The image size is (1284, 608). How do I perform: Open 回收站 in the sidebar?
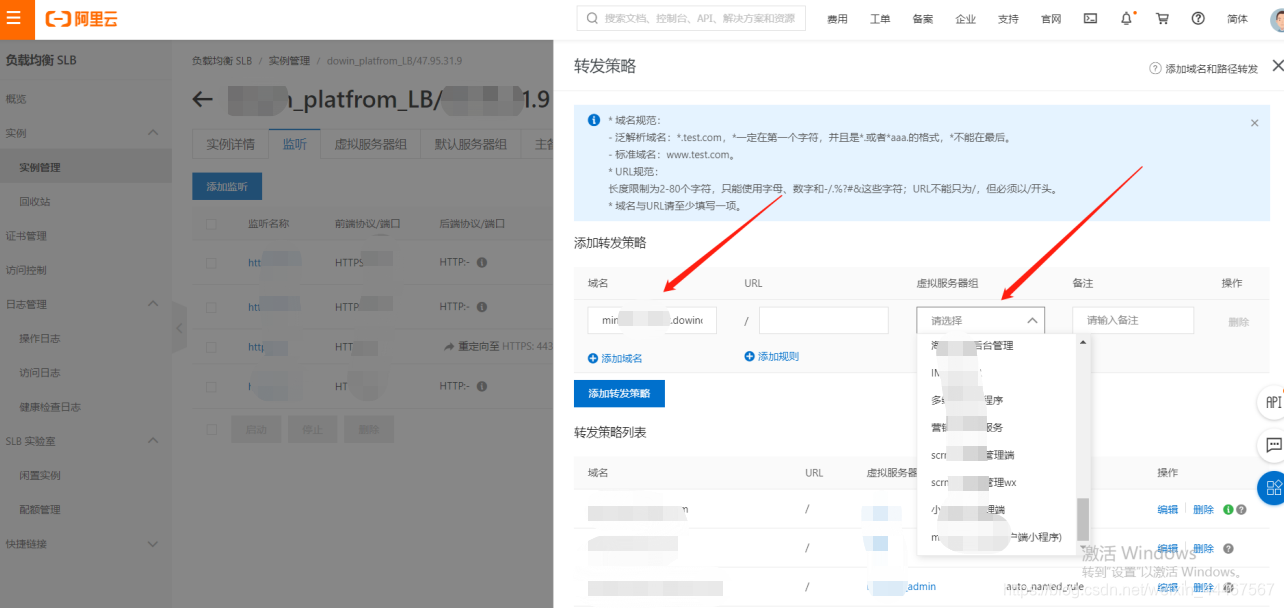pos(35,201)
